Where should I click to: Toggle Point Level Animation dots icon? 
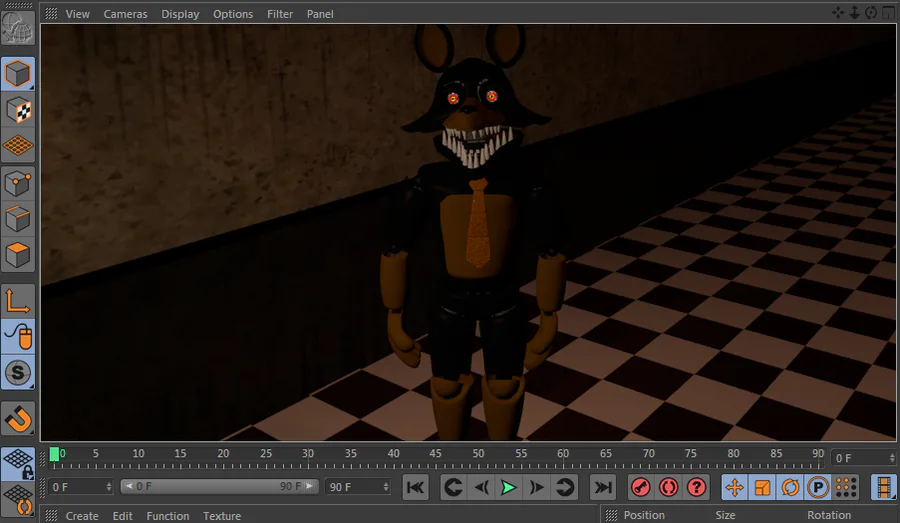point(846,487)
